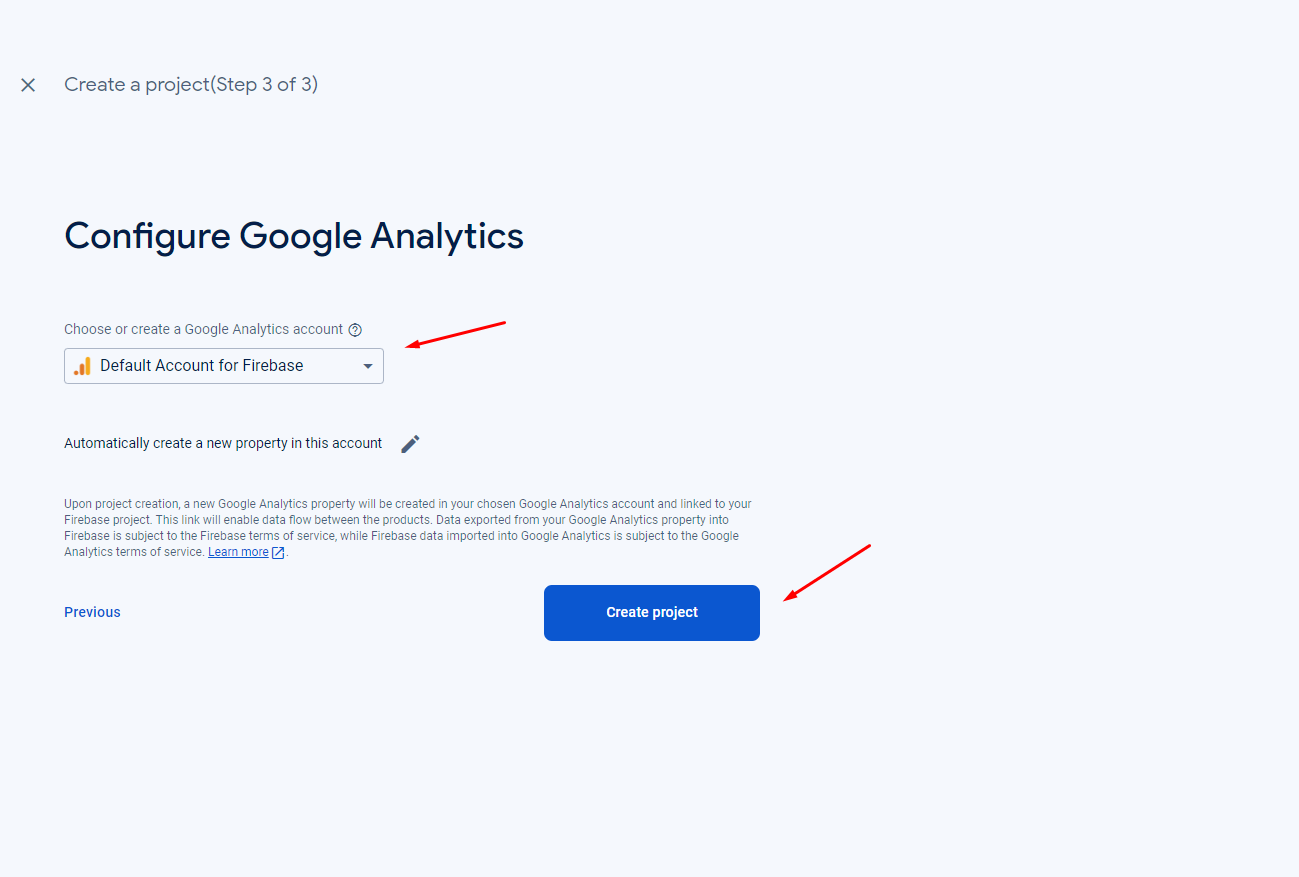The image size is (1299, 877).
Task: Select the Choose or create account label
Action: [203, 329]
